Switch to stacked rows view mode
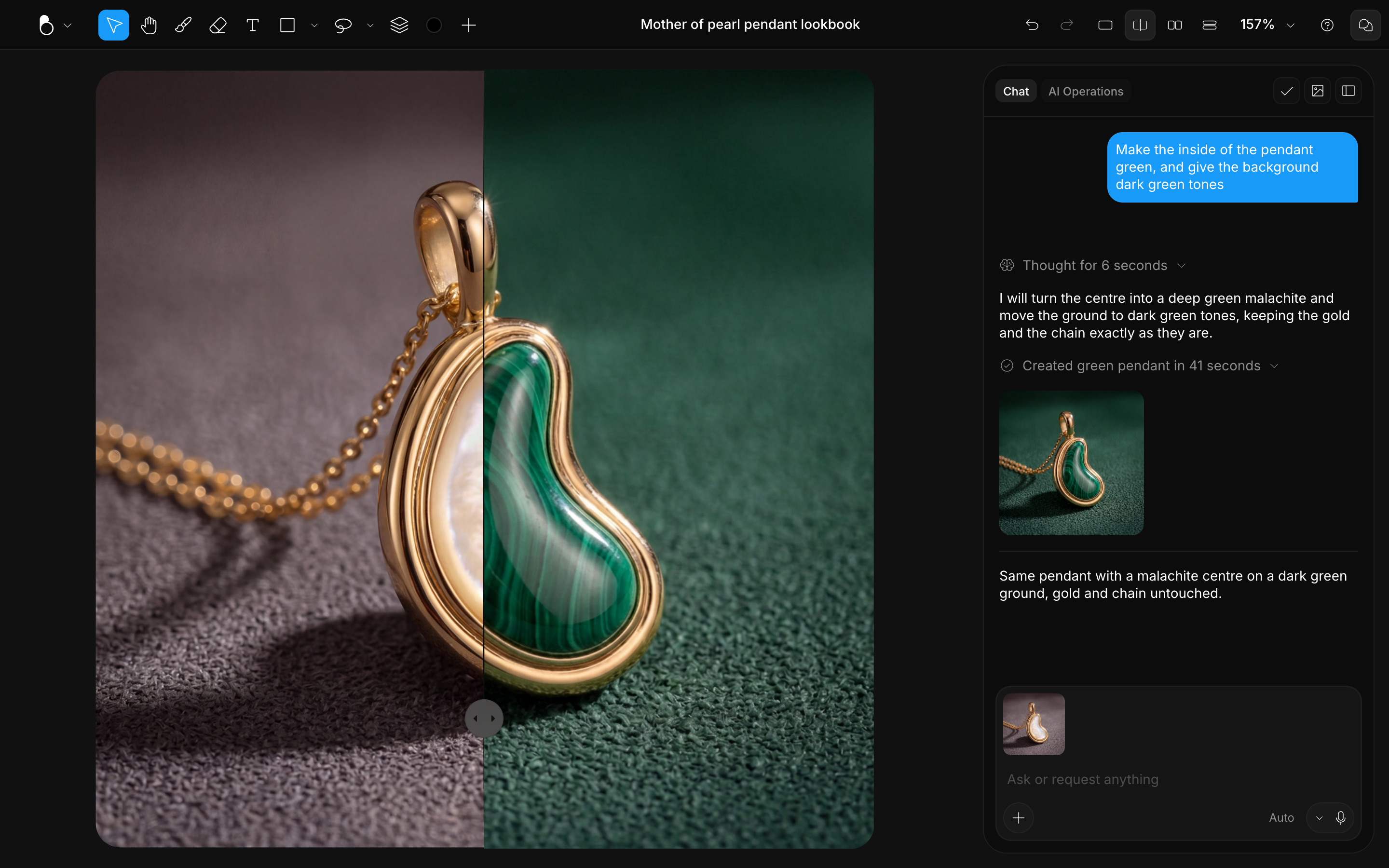 click(1210, 25)
